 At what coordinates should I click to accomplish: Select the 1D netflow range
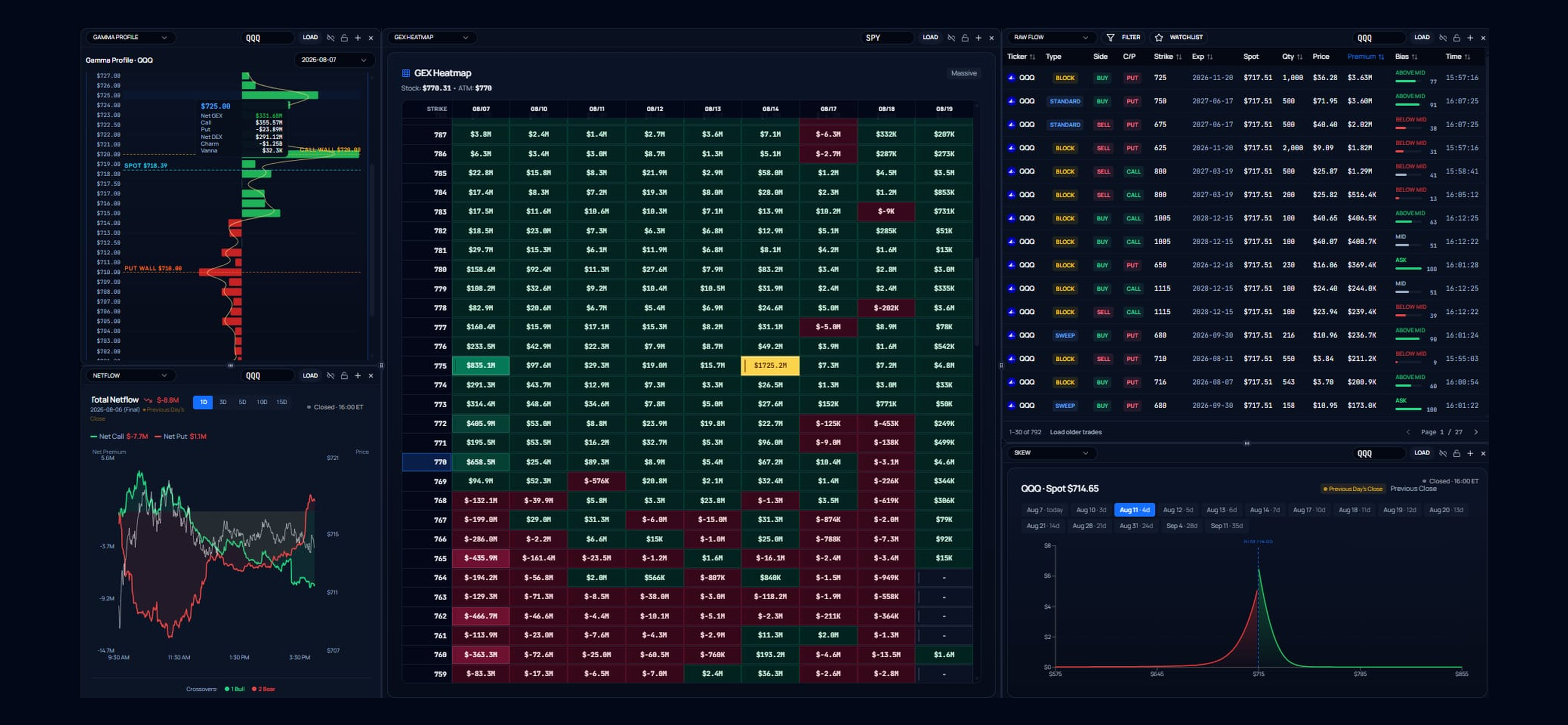203,403
